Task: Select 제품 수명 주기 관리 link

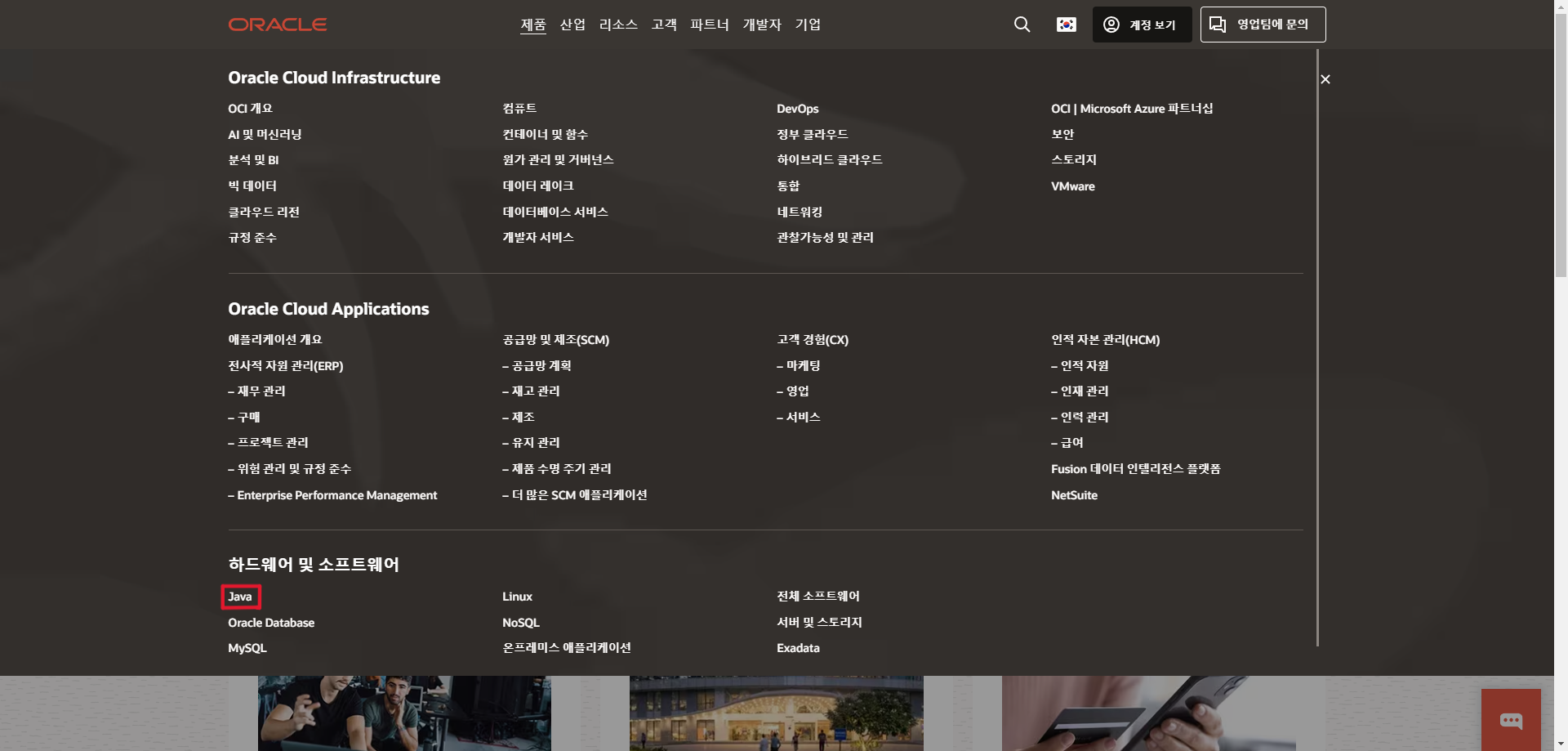Action: coord(557,469)
